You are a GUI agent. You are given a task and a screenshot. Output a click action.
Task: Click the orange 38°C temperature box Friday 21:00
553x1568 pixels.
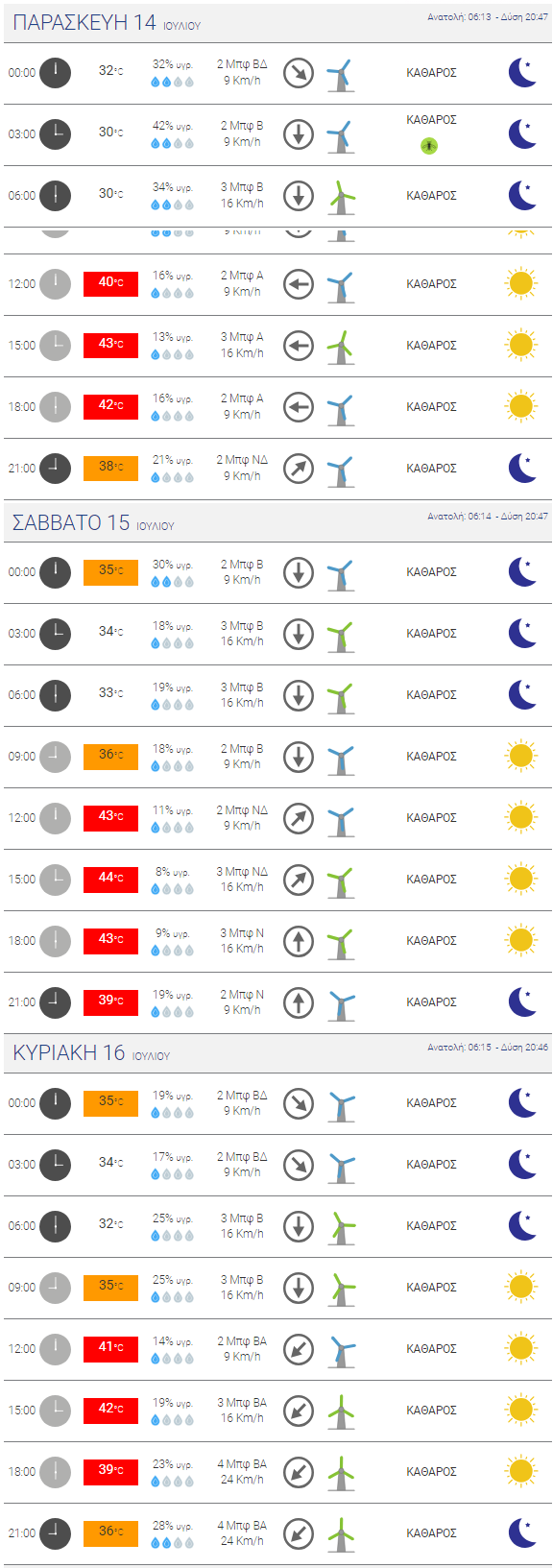[111, 467]
